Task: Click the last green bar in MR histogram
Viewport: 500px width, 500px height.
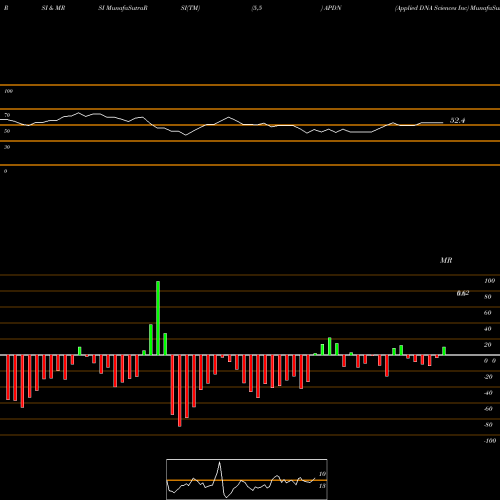Action: (x=444, y=351)
